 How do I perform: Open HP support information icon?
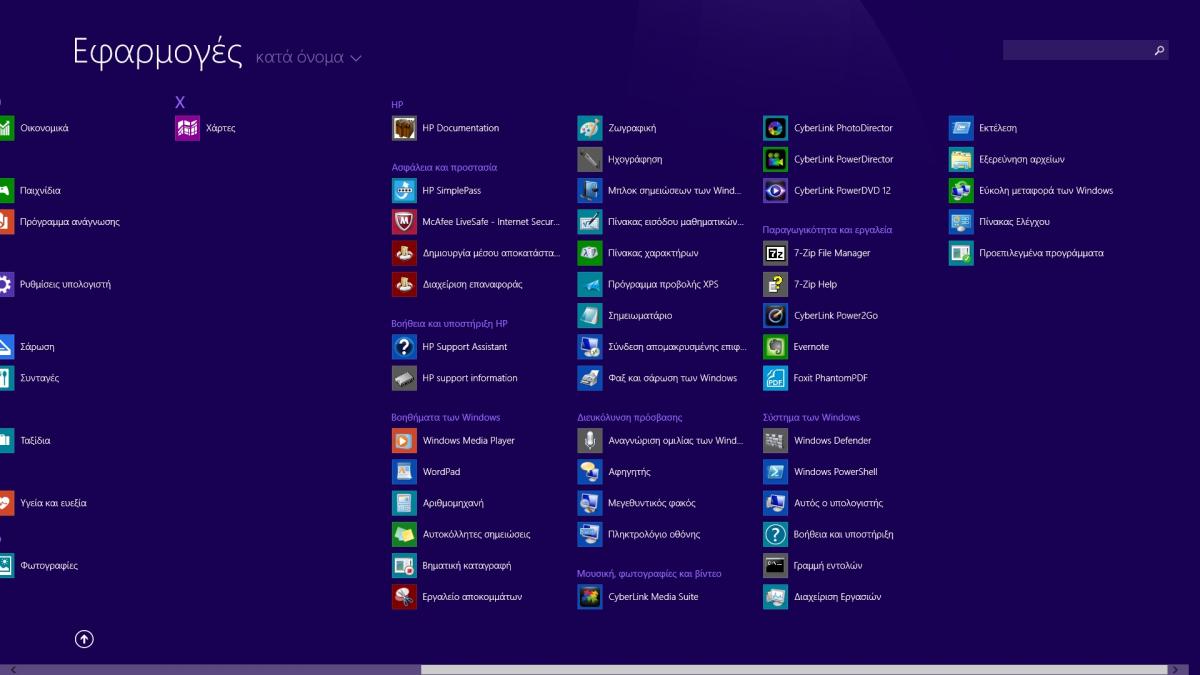coord(404,378)
